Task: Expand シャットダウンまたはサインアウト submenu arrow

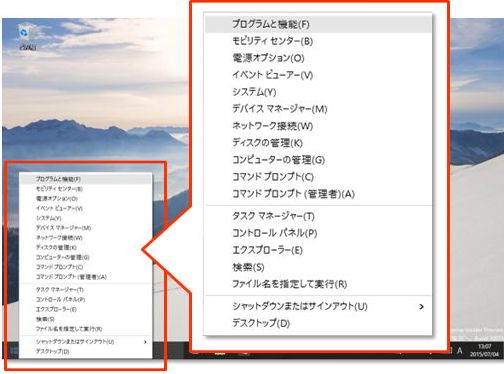Action: click(421, 306)
